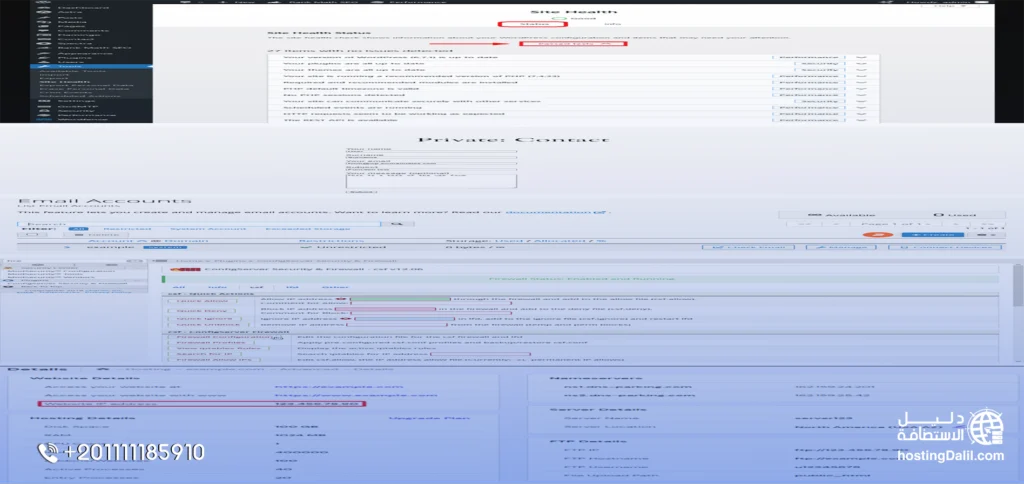This screenshot has height=484, width=1024.
Task: Expand the 'PHP default timezone is valid' row
Action: [x=573, y=89]
